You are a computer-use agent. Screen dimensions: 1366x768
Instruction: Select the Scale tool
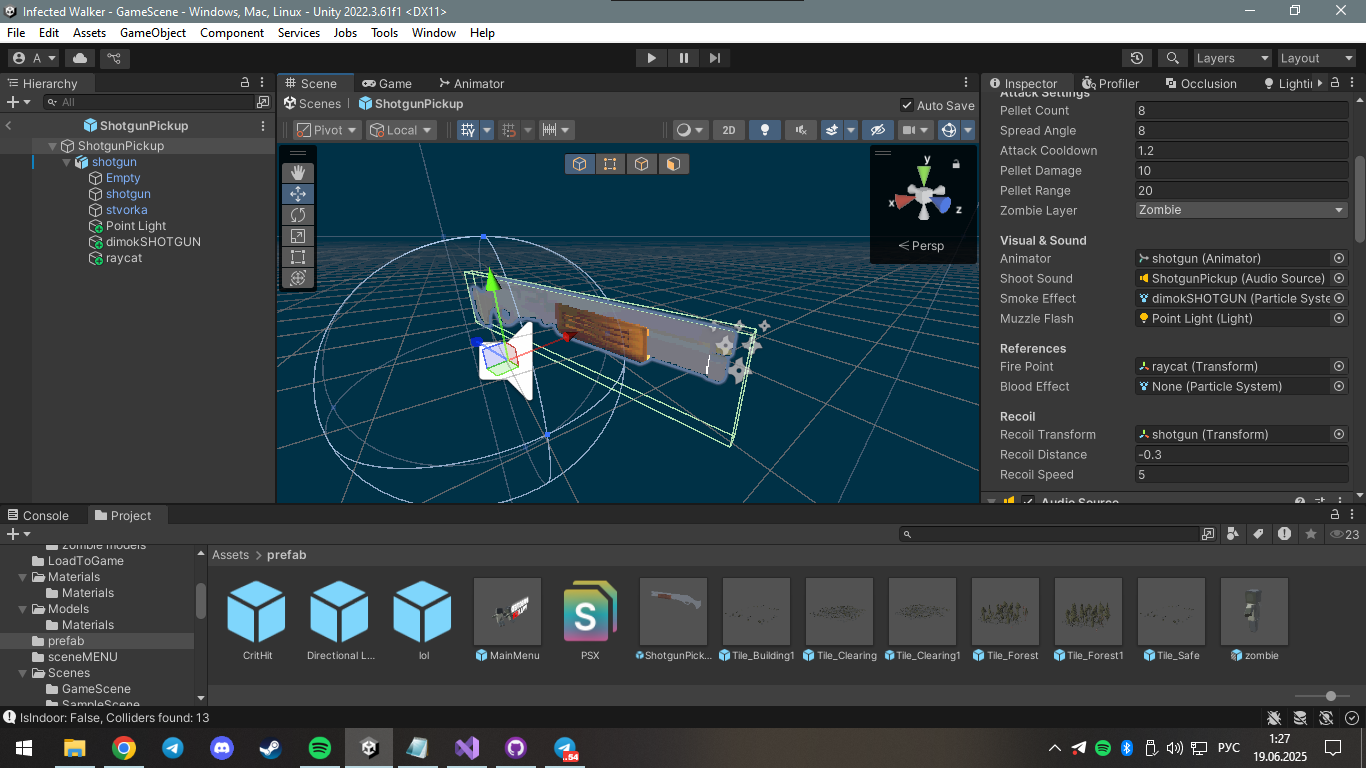coord(298,236)
